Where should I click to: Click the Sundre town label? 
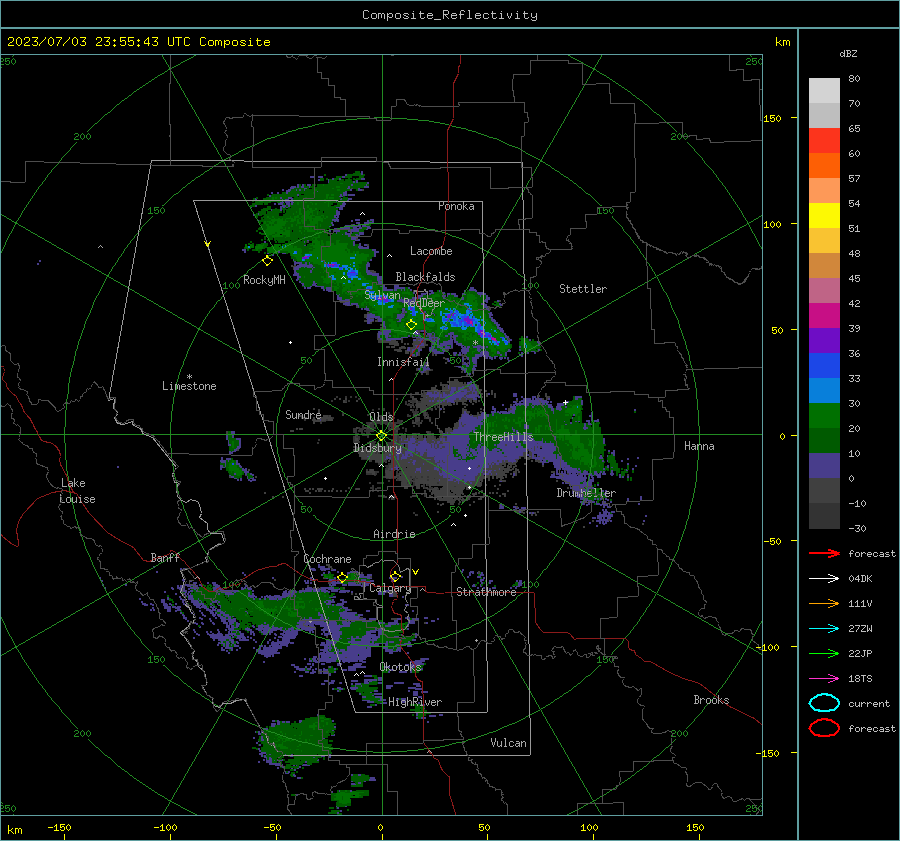(303, 414)
